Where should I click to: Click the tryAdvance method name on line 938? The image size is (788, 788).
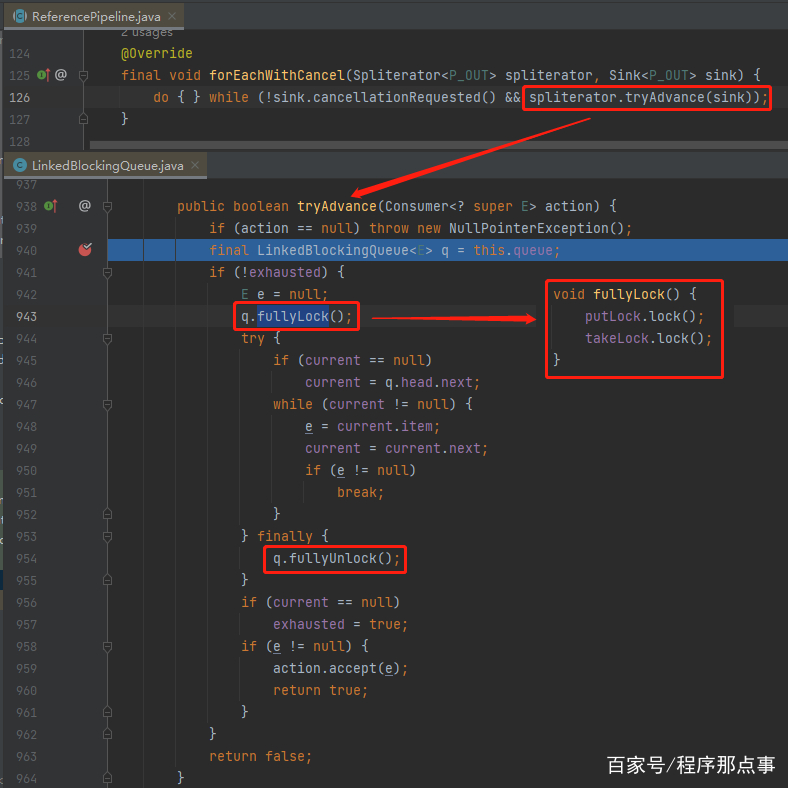(337, 206)
